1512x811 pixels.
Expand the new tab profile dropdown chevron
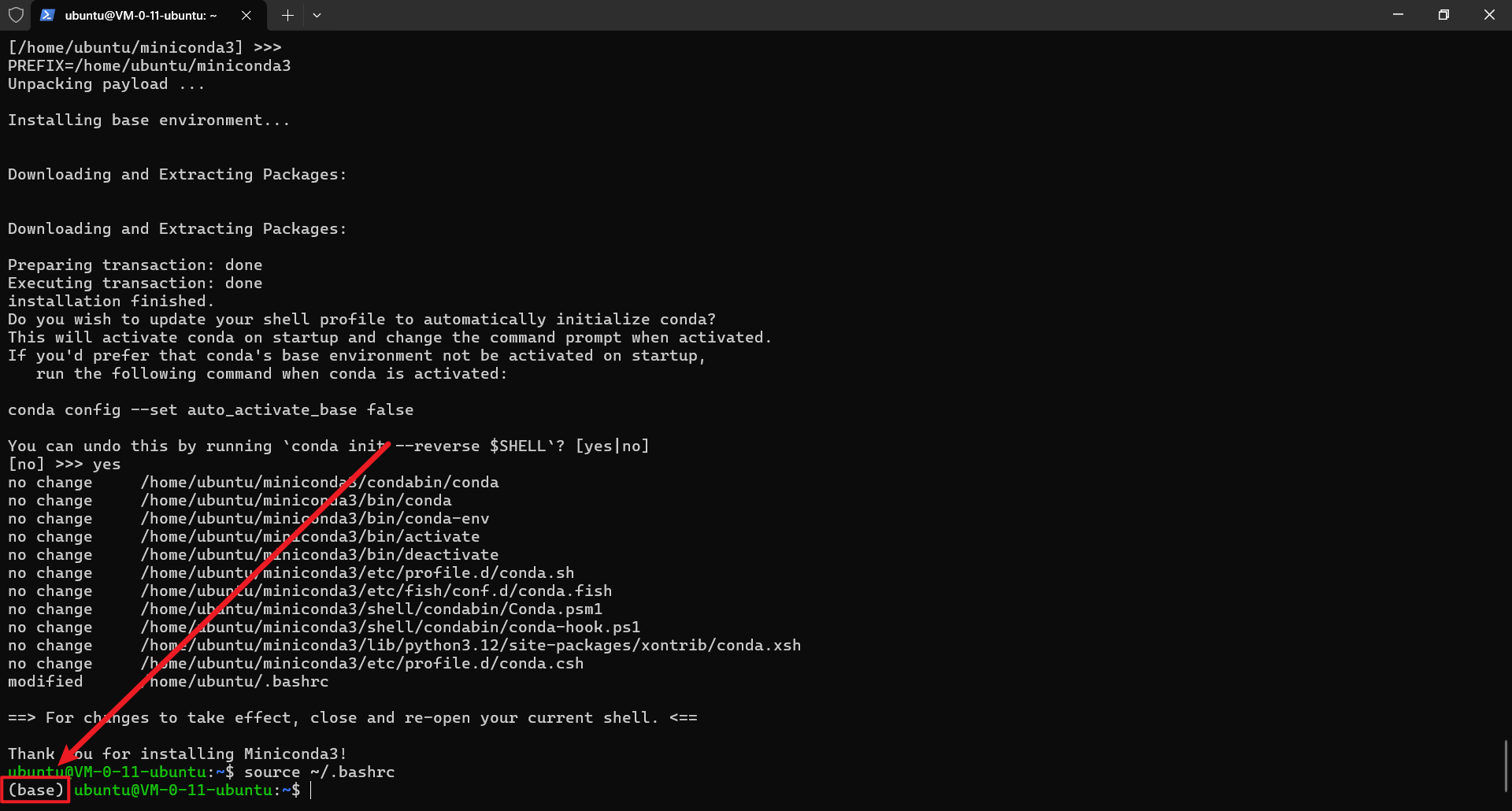[x=317, y=15]
